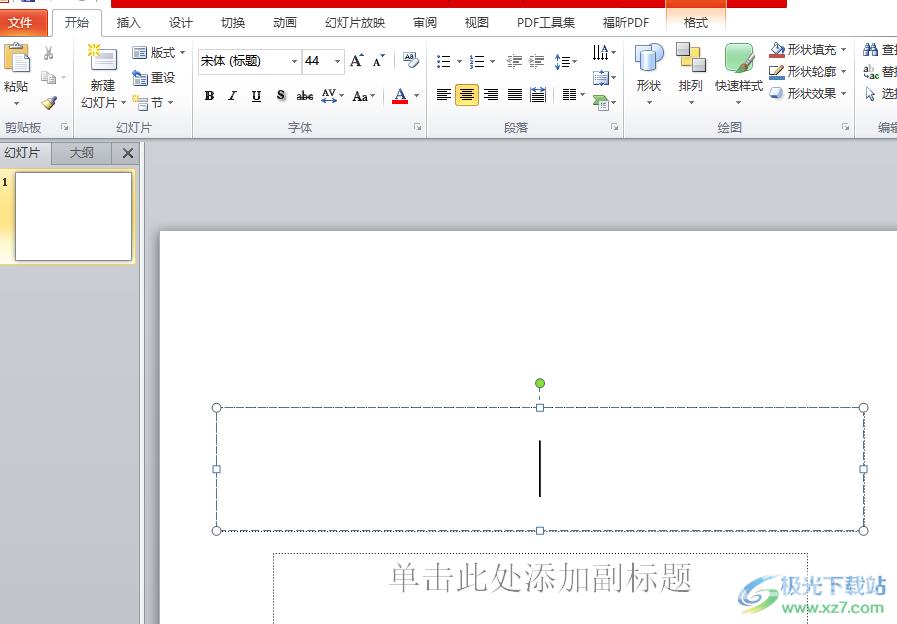
Task: Open the 排列 arrange tool
Action: (690, 73)
